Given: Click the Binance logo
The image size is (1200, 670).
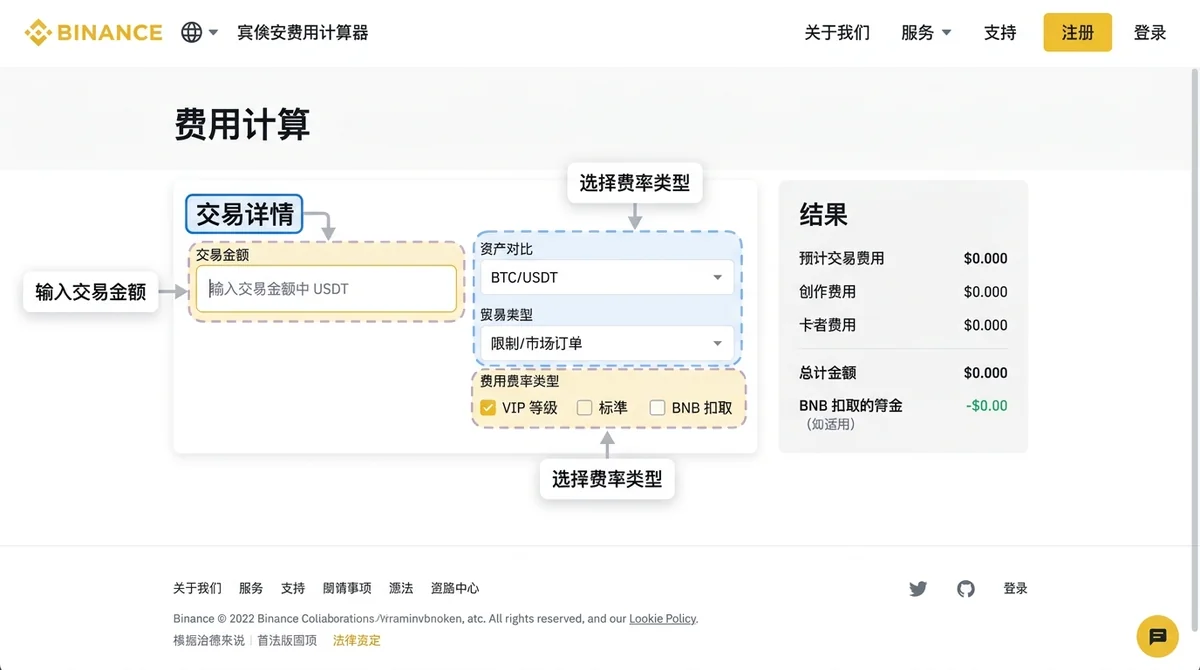Looking at the screenshot, I should point(93,32).
